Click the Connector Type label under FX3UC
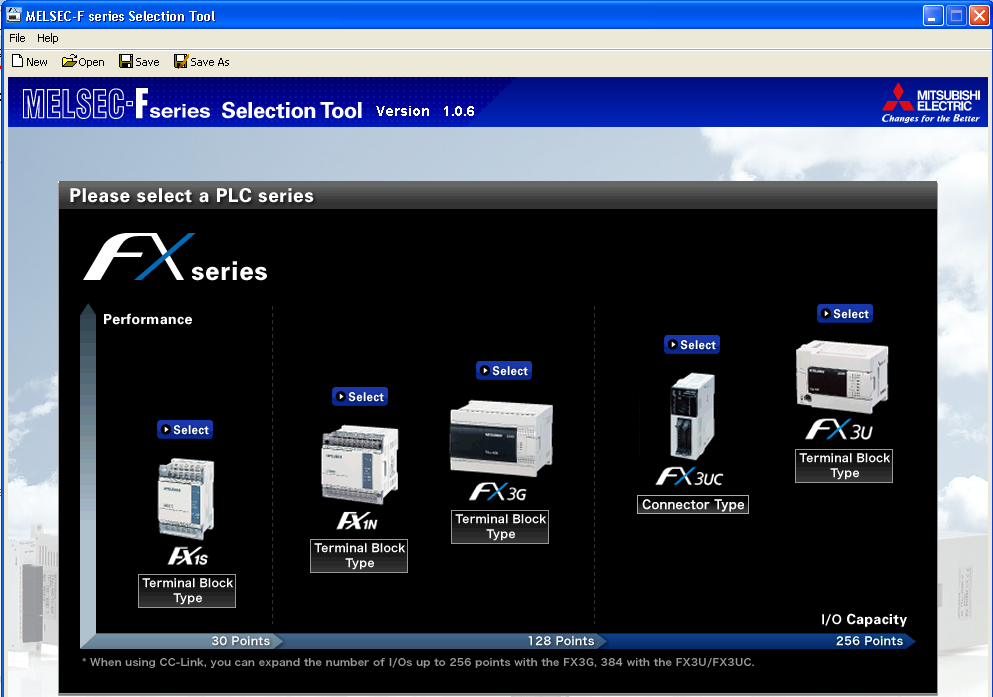The height and width of the screenshot is (697, 993). [693, 505]
